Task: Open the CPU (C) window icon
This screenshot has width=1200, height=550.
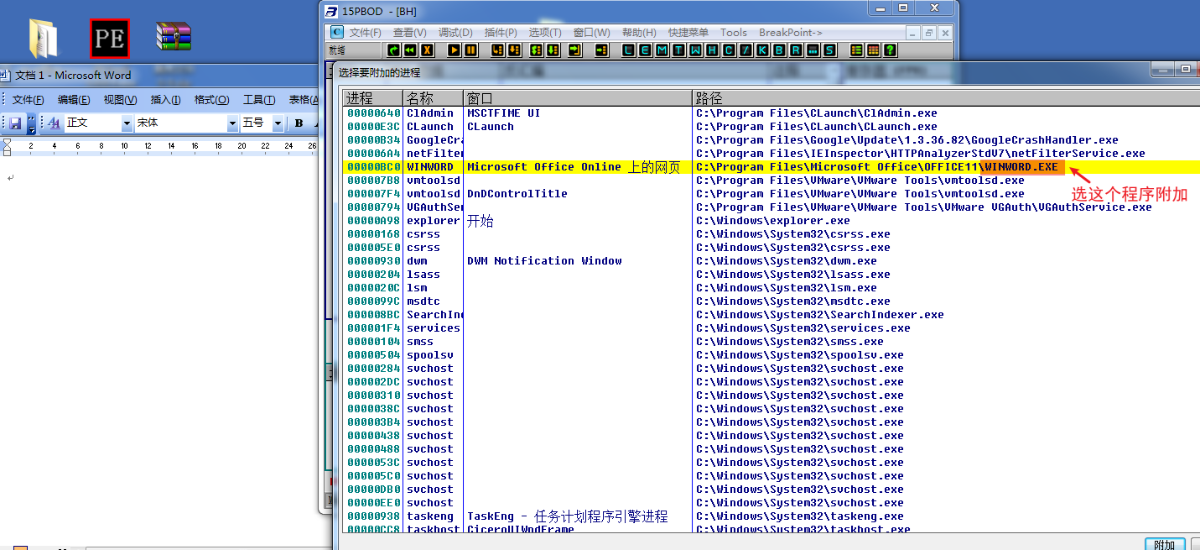Action: pos(729,50)
